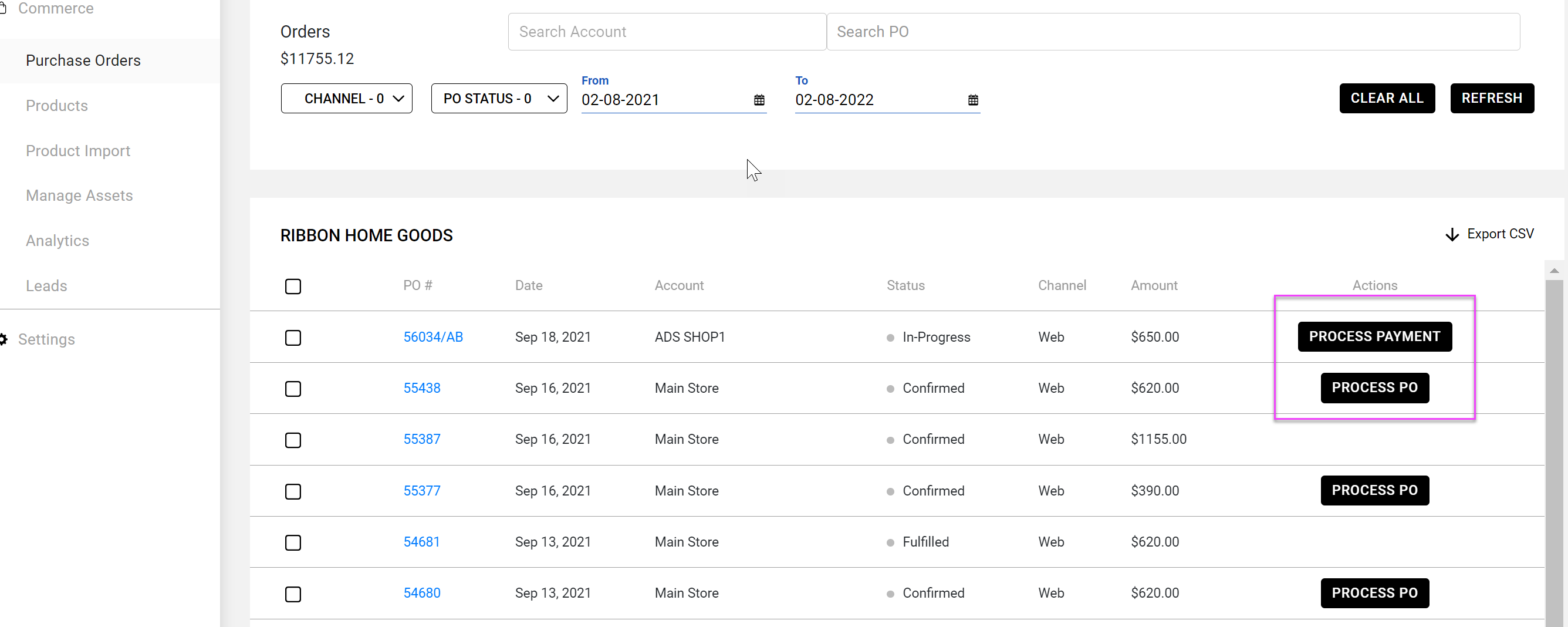Open purchase order link 55438
This screenshot has width=1568, height=627.
click(422, 389)
